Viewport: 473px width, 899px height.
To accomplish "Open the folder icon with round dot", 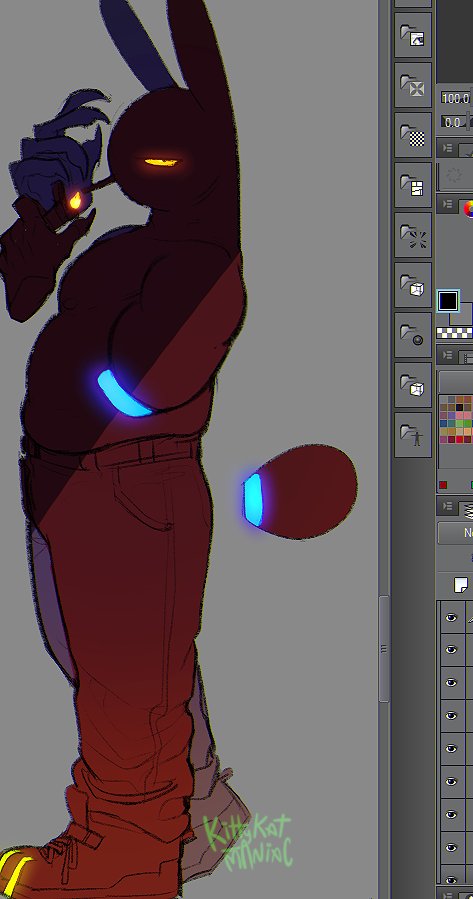I will 413,335.
